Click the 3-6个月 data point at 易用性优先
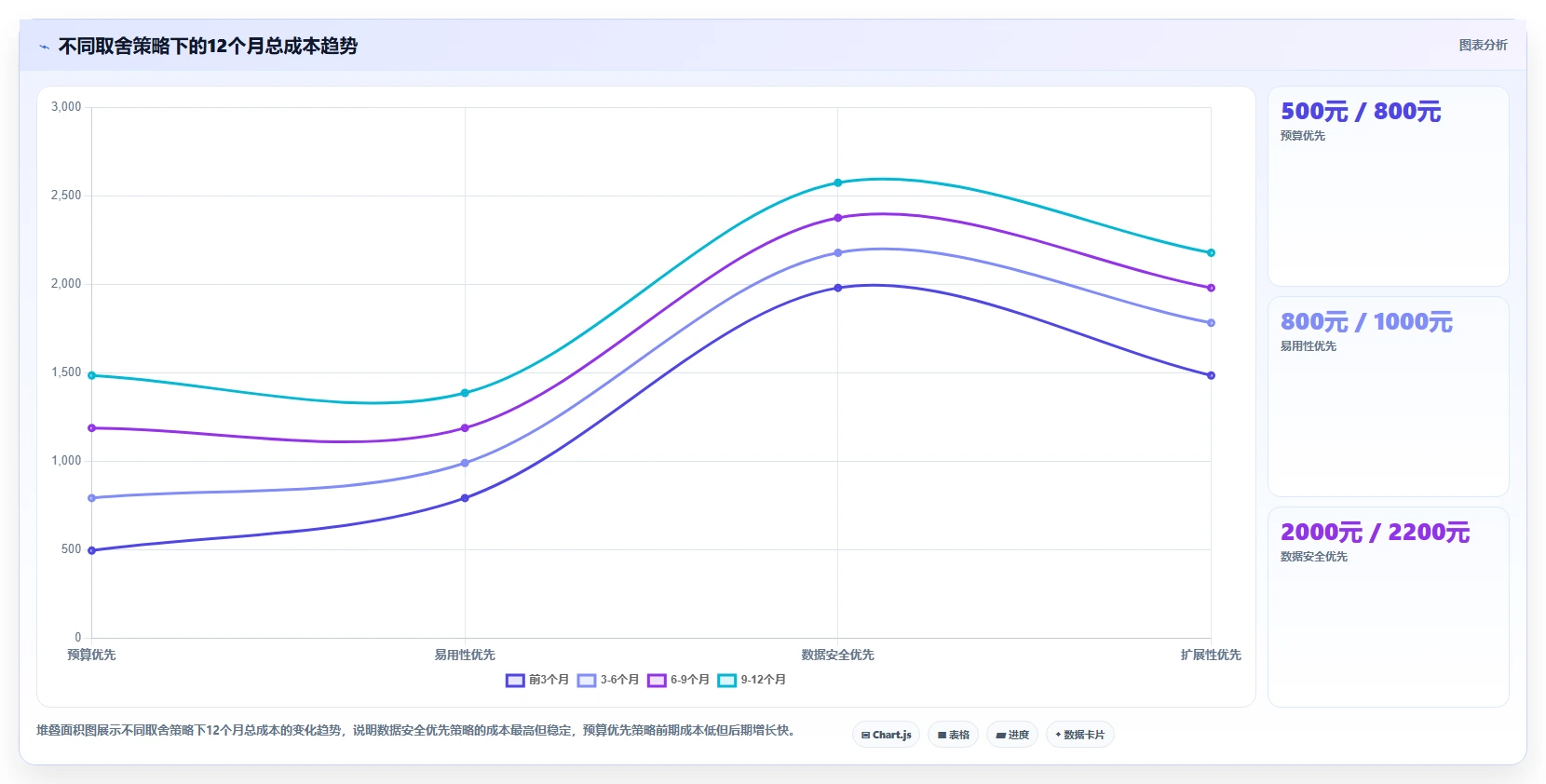 click(x=465, y=463)
